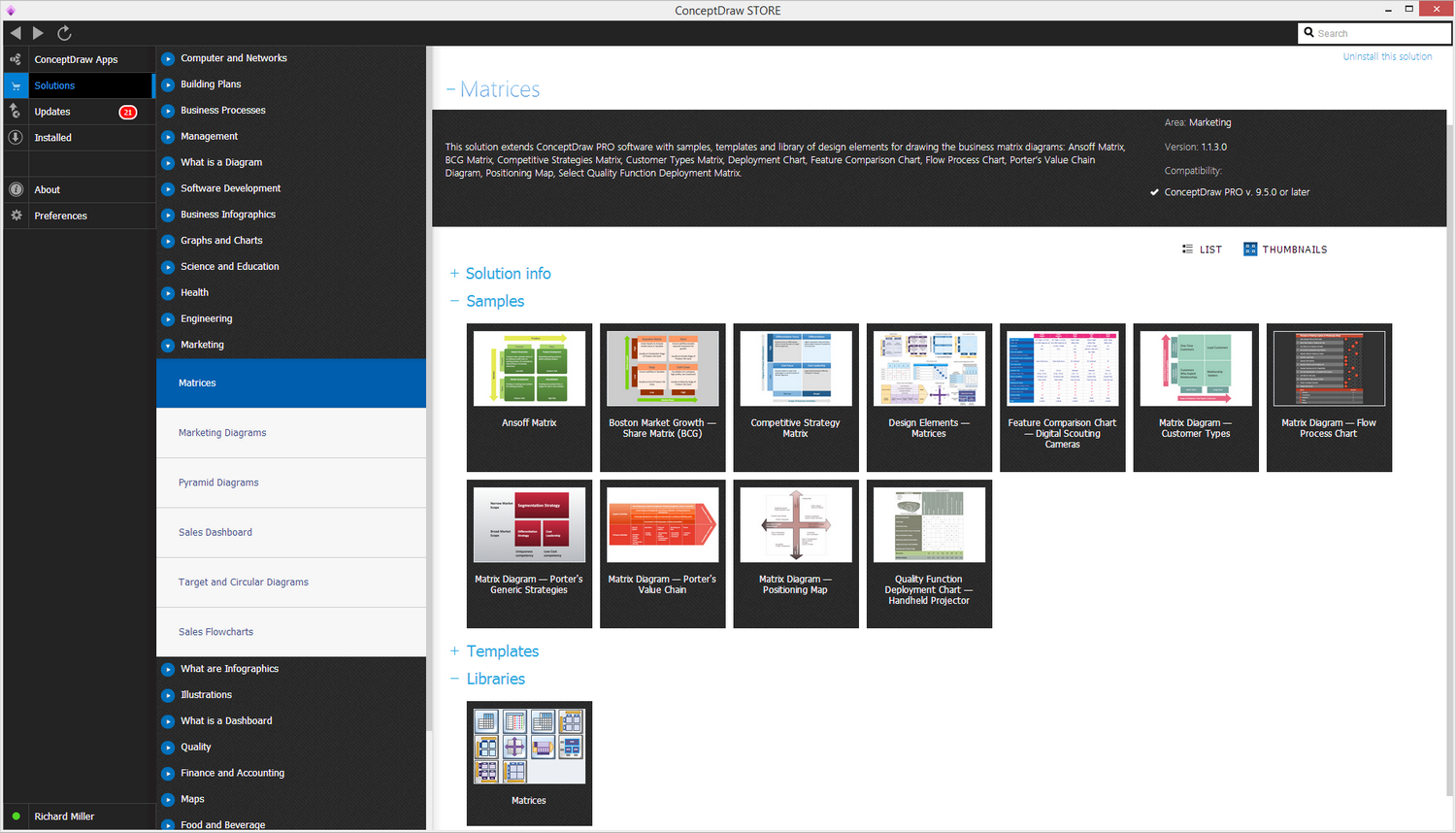The width and height of the screenshot is (1456, 833).
Task: Click arrow icon beside Graphs and Charts
Action: [x=168, y=241]
